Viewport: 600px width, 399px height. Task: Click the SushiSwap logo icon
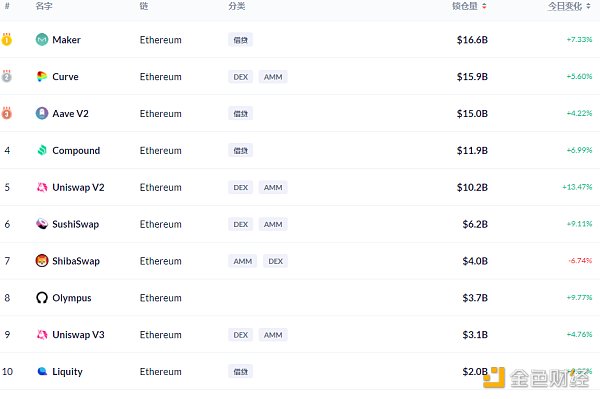pyautogui.click(x=42, y=224)
